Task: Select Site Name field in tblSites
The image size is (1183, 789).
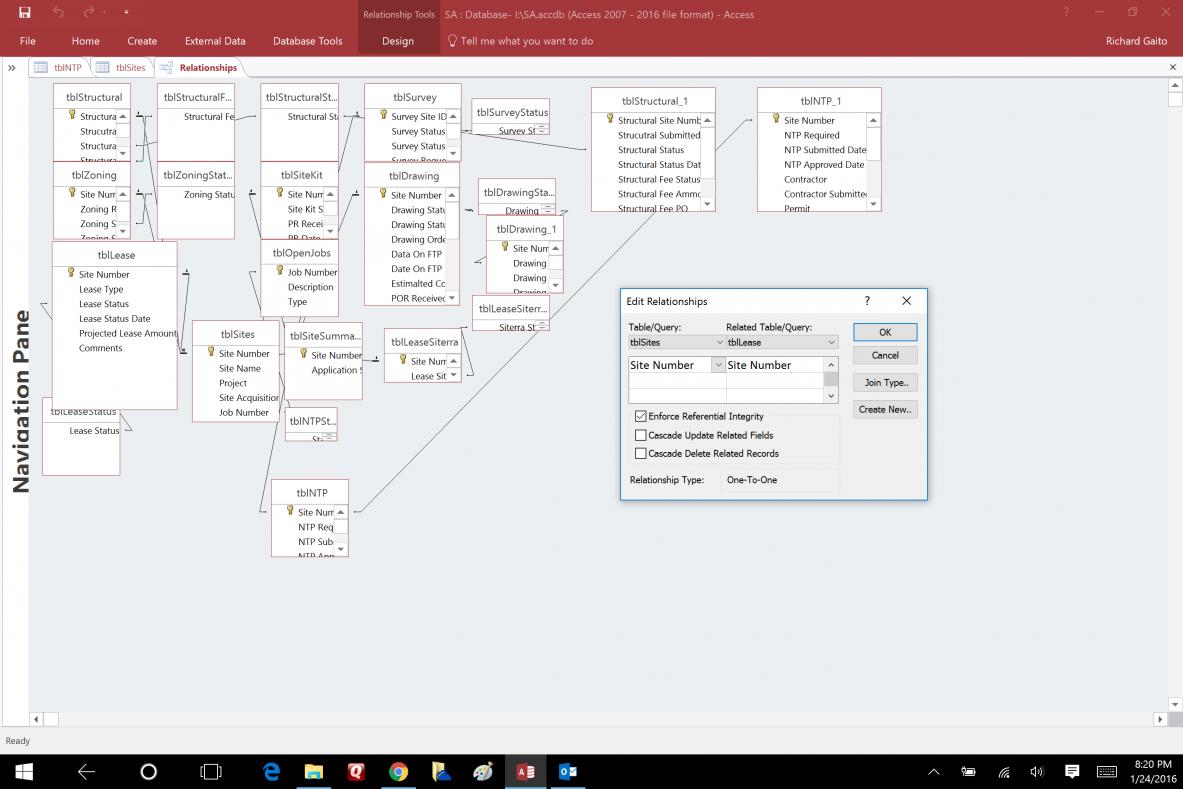Action: (240, 368)
